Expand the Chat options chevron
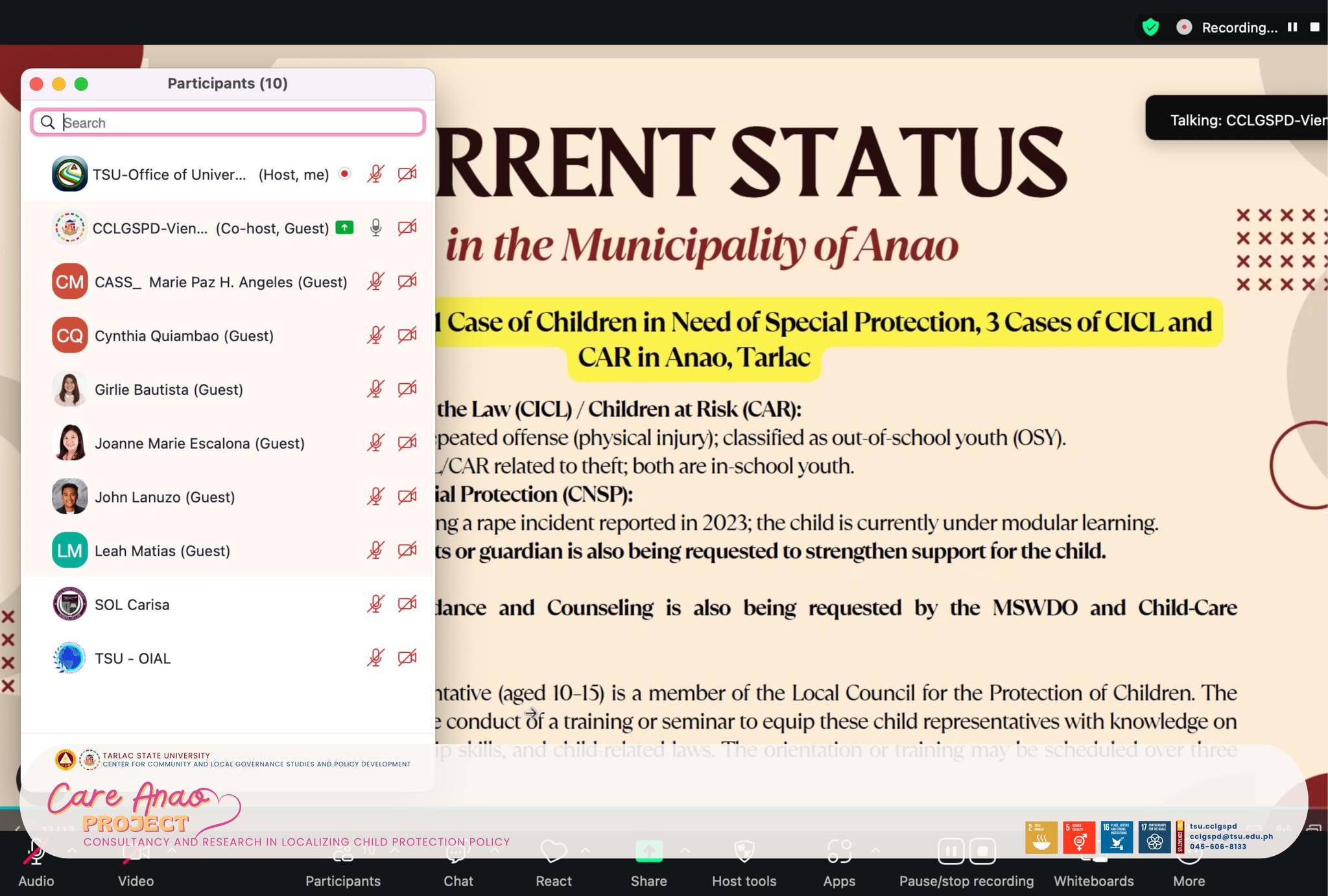 click(495, 851)
